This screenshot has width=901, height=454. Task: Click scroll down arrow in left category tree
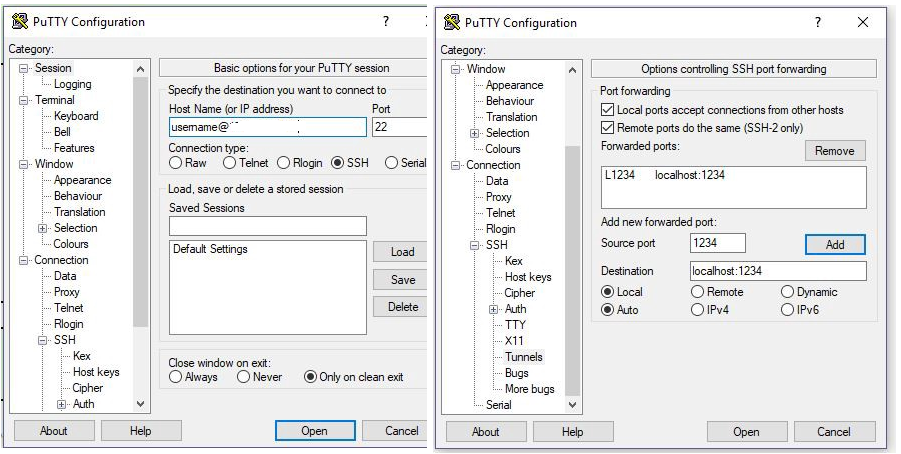click(140, 405)
